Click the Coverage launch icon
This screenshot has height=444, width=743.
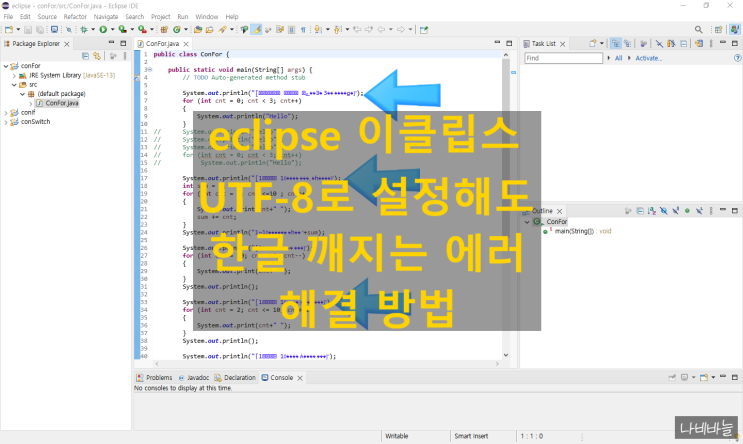pos(123,29)
